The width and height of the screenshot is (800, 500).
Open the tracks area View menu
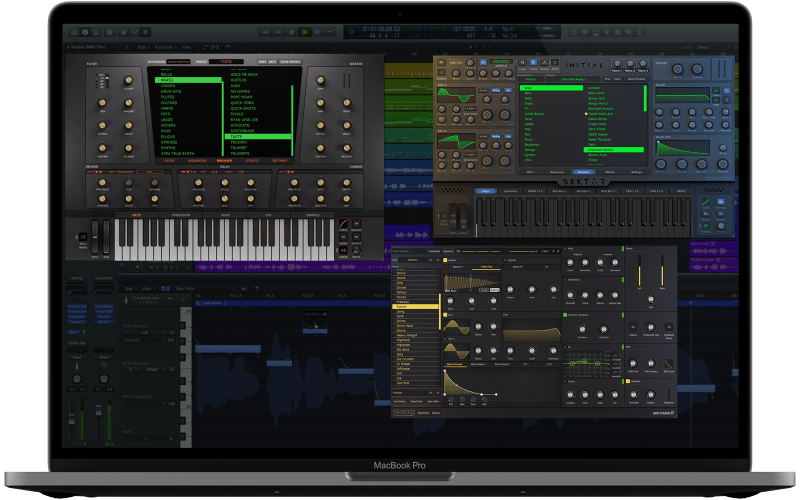click(187, 47)
